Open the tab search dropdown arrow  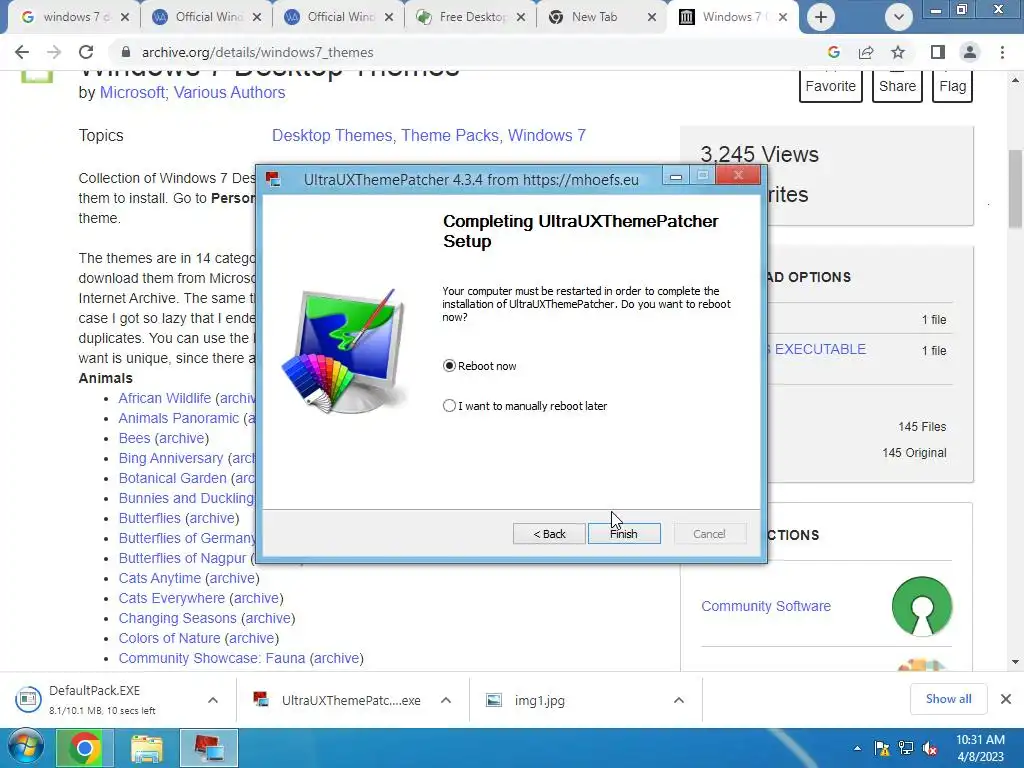pyautogui.click(x=899, y=17)
